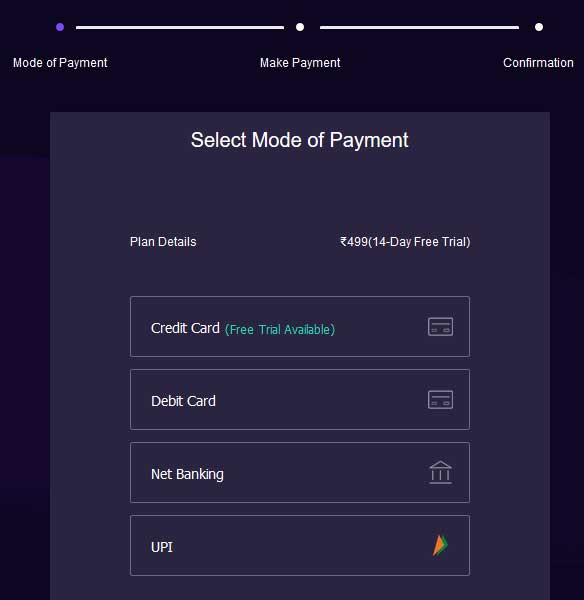Choose Debit Card as payment mode
This screenshot has width=584, height=600.
point(300,399)
